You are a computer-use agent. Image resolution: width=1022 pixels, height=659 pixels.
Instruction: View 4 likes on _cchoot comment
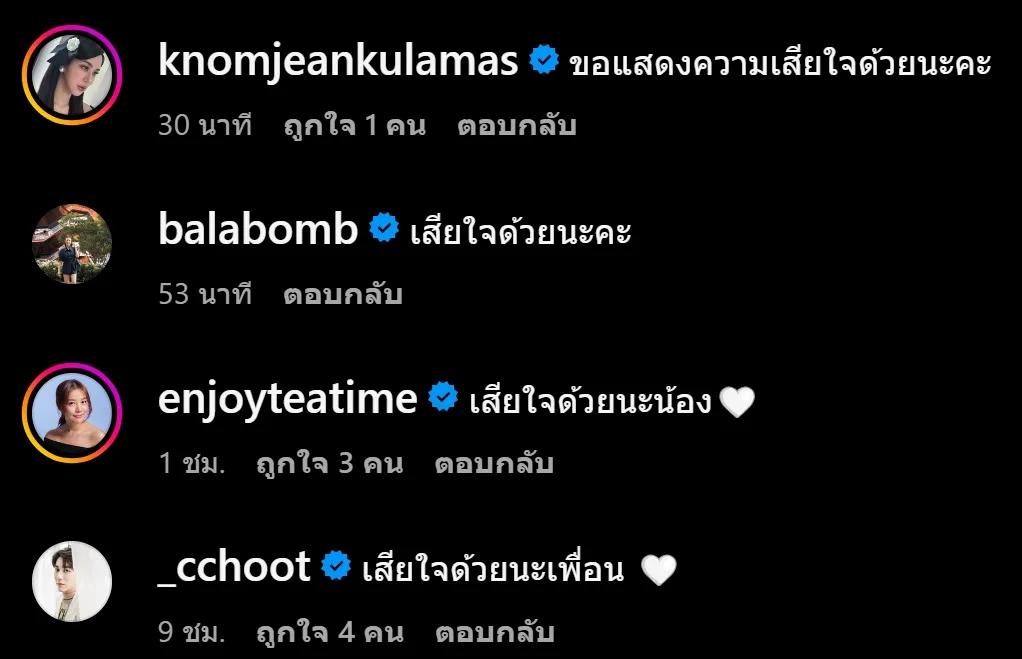[330, 632]
